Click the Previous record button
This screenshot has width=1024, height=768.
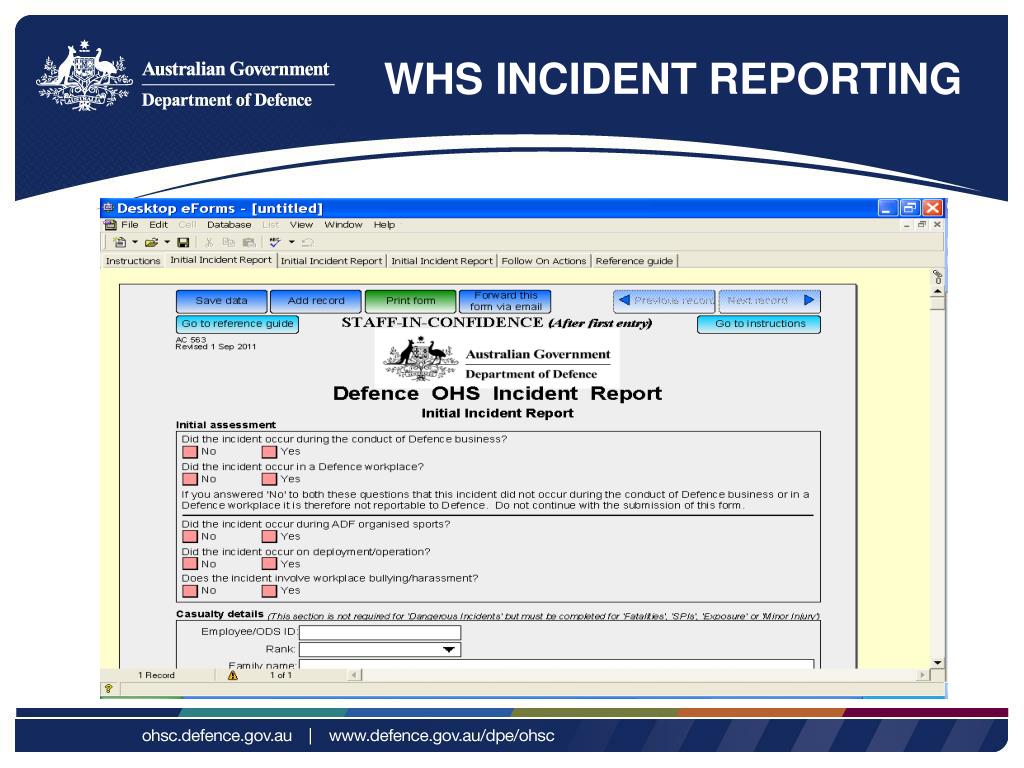(x=665, y=301)
